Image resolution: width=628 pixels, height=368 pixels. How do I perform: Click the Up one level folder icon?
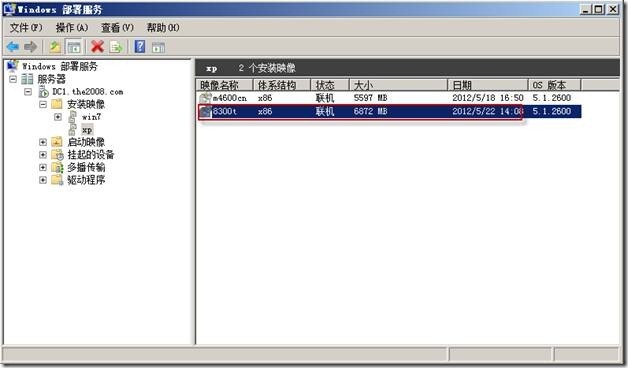(x=55, y=47)
